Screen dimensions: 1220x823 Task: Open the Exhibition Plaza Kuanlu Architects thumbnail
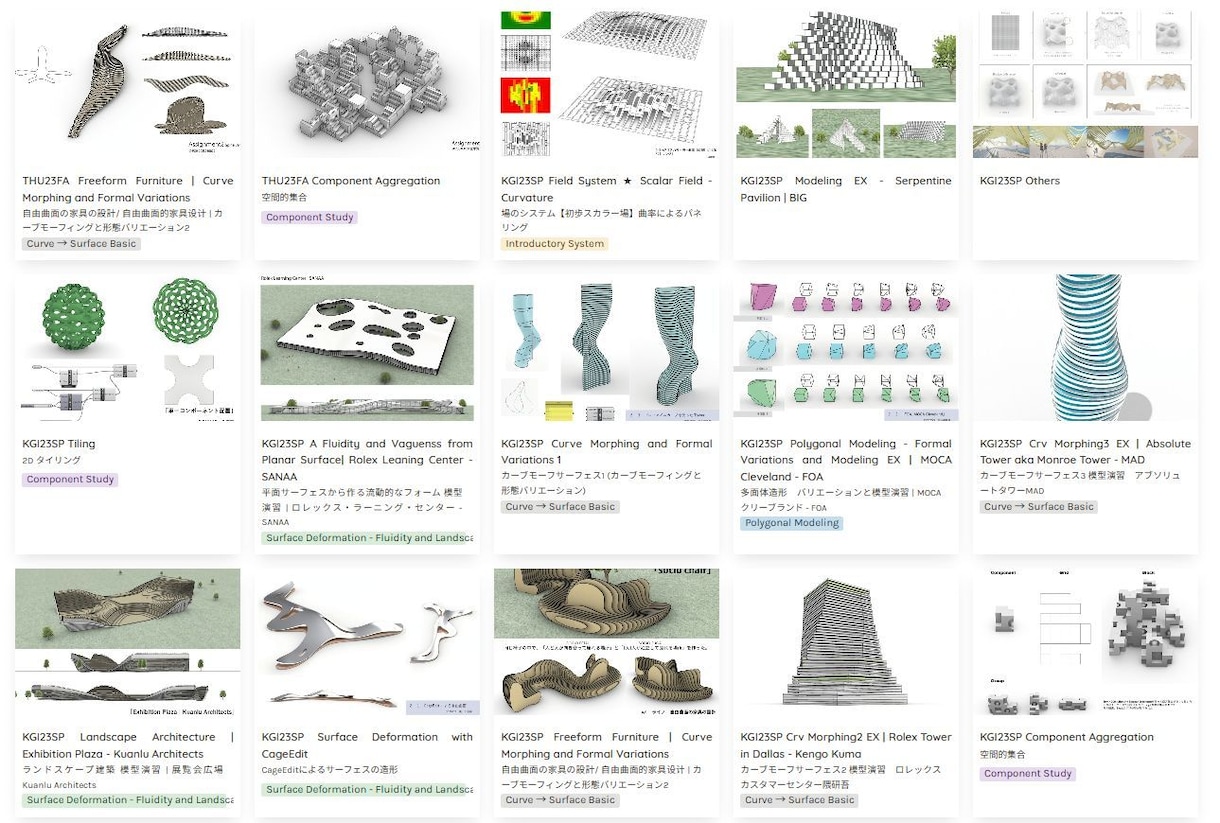pyautogui.click(x=127, y=643)
